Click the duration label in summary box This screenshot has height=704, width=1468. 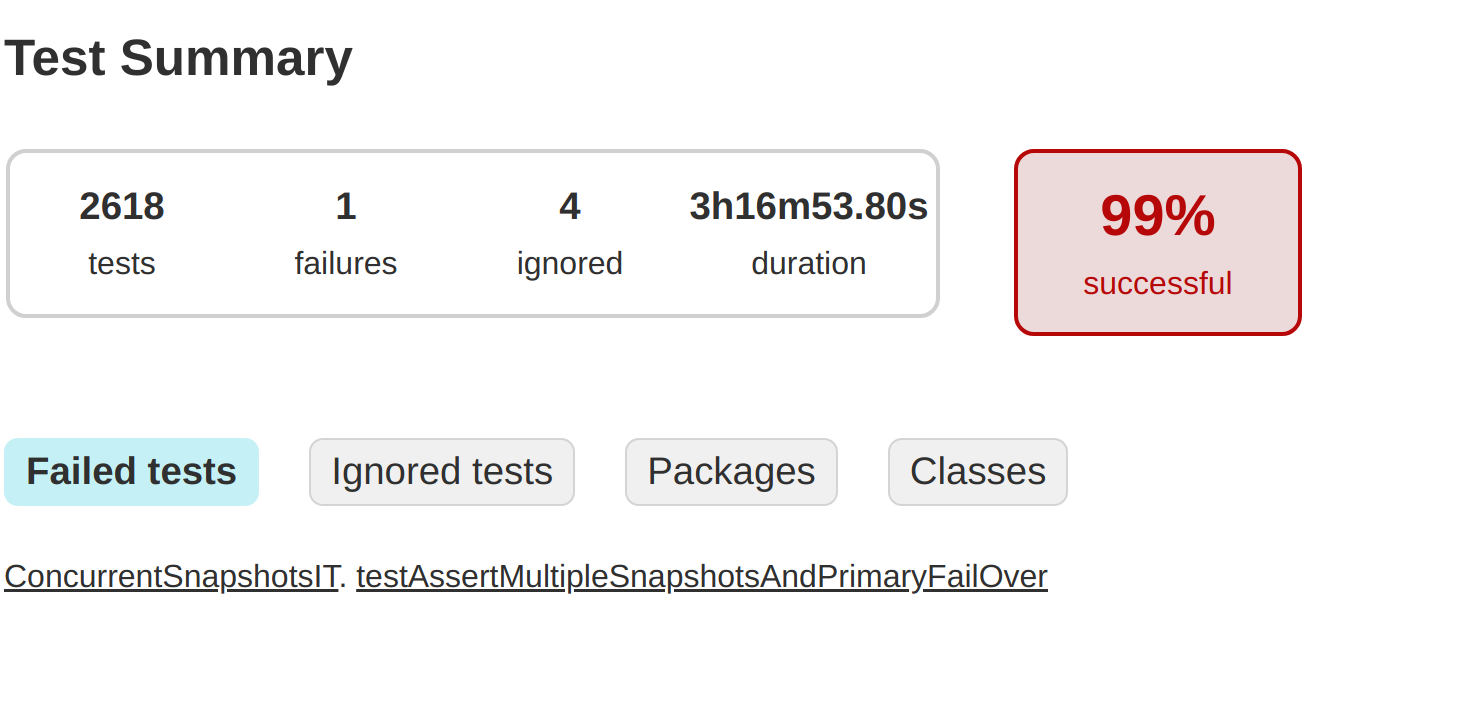[x=808, y=263]
